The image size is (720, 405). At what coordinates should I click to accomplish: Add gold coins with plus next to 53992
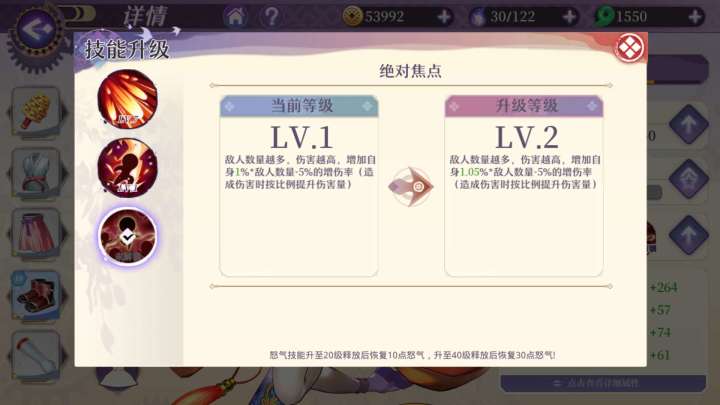(x=444, y=17)
